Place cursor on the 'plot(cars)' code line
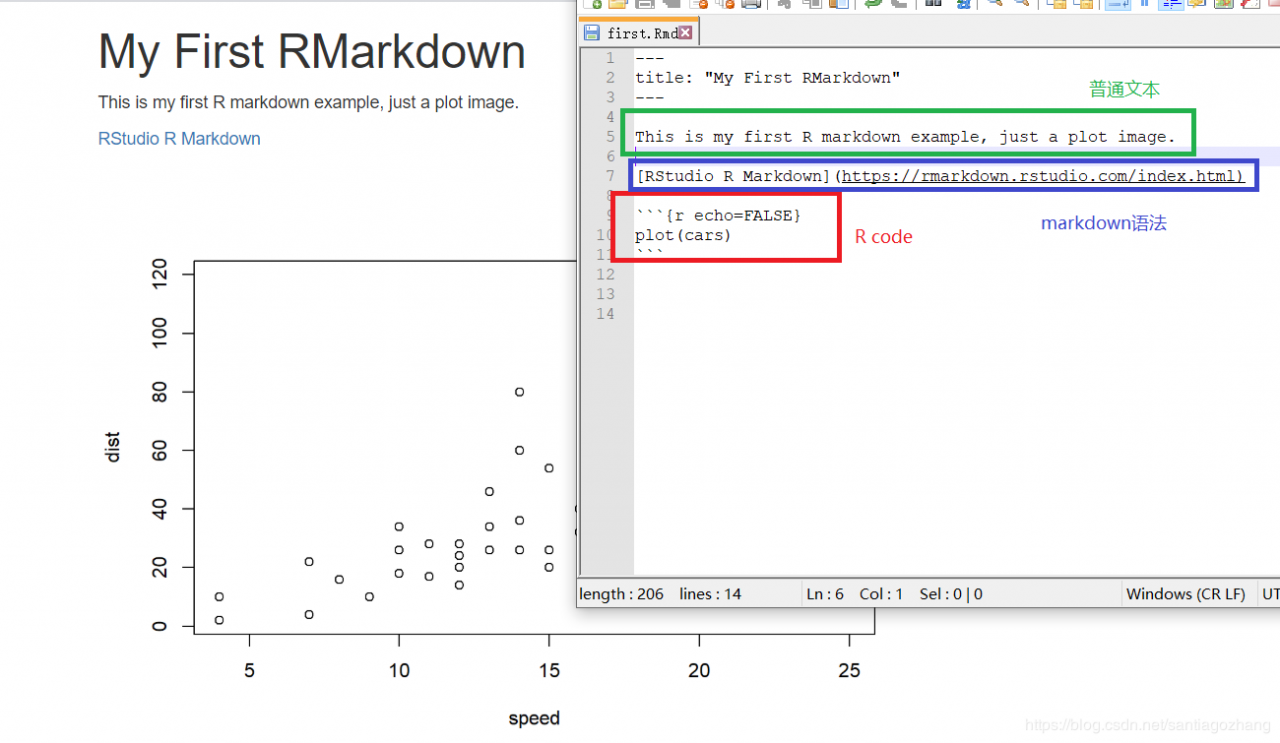The height and width of the screenshot is (743, 1280). pos(683,235)
